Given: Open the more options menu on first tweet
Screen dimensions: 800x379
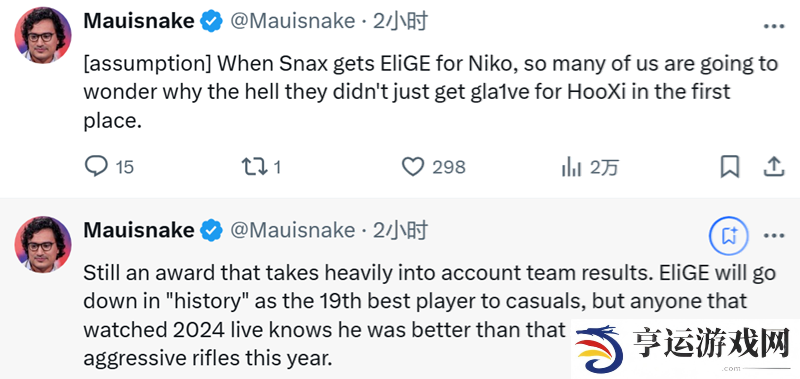Looking at the screenshot, I should point(773,27).
